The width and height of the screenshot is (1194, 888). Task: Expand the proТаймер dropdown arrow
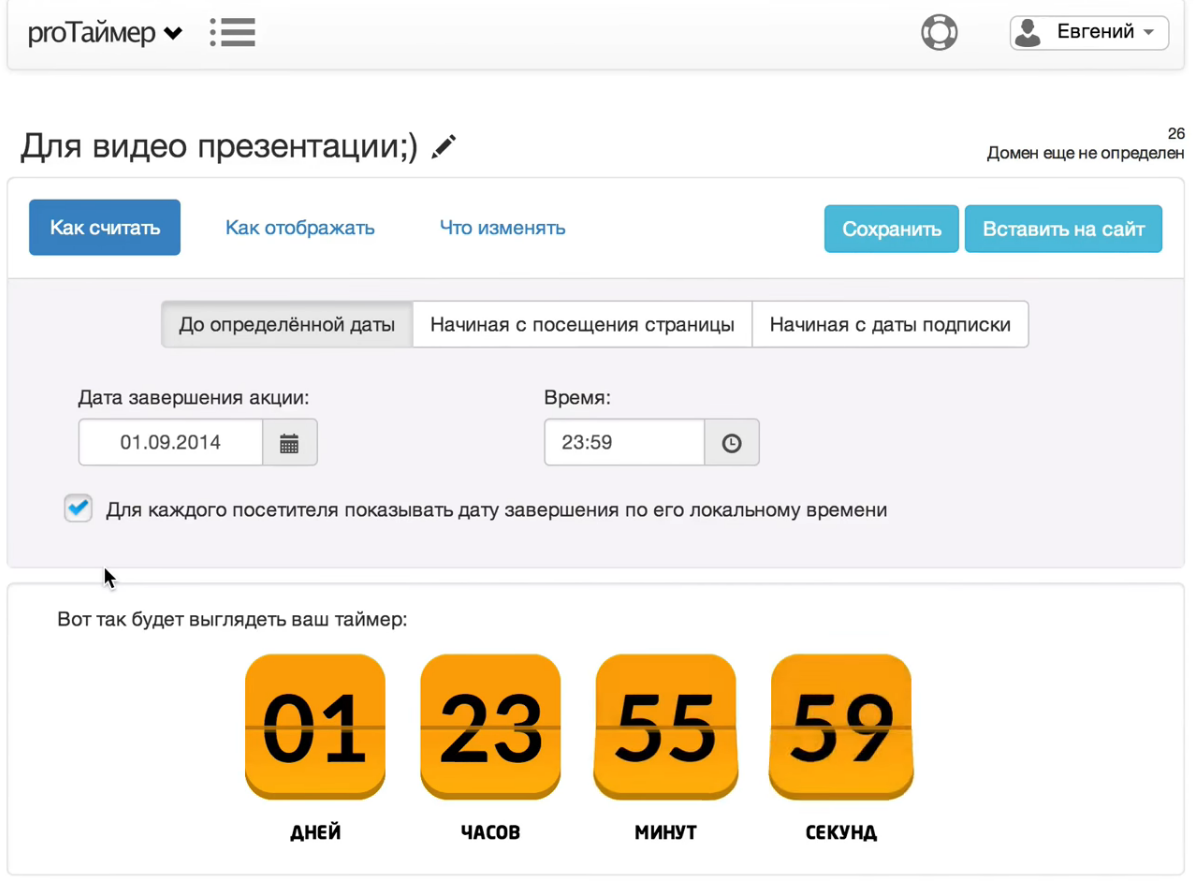[174, 34]
